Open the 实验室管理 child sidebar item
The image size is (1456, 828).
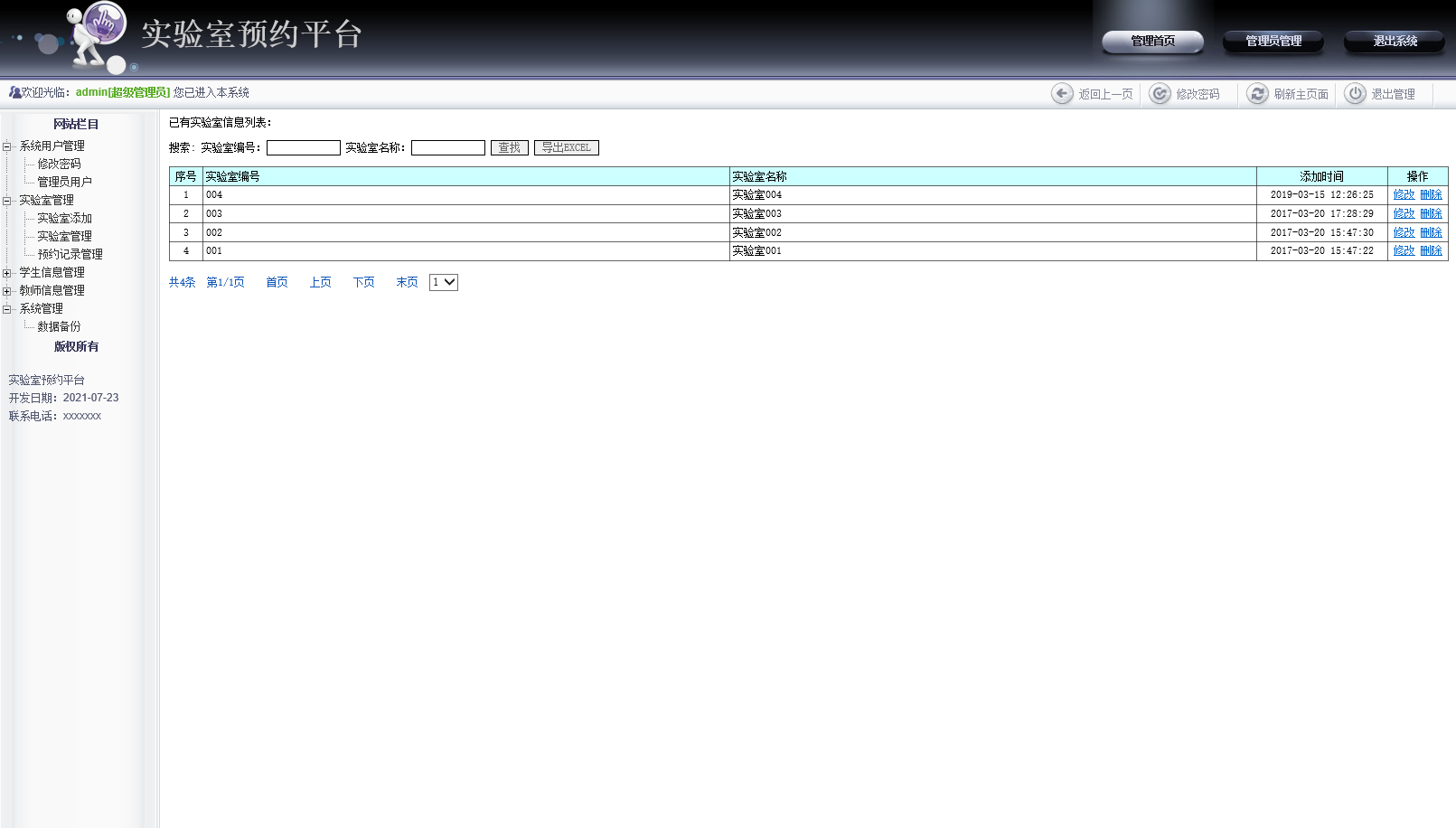pos(64,236)
